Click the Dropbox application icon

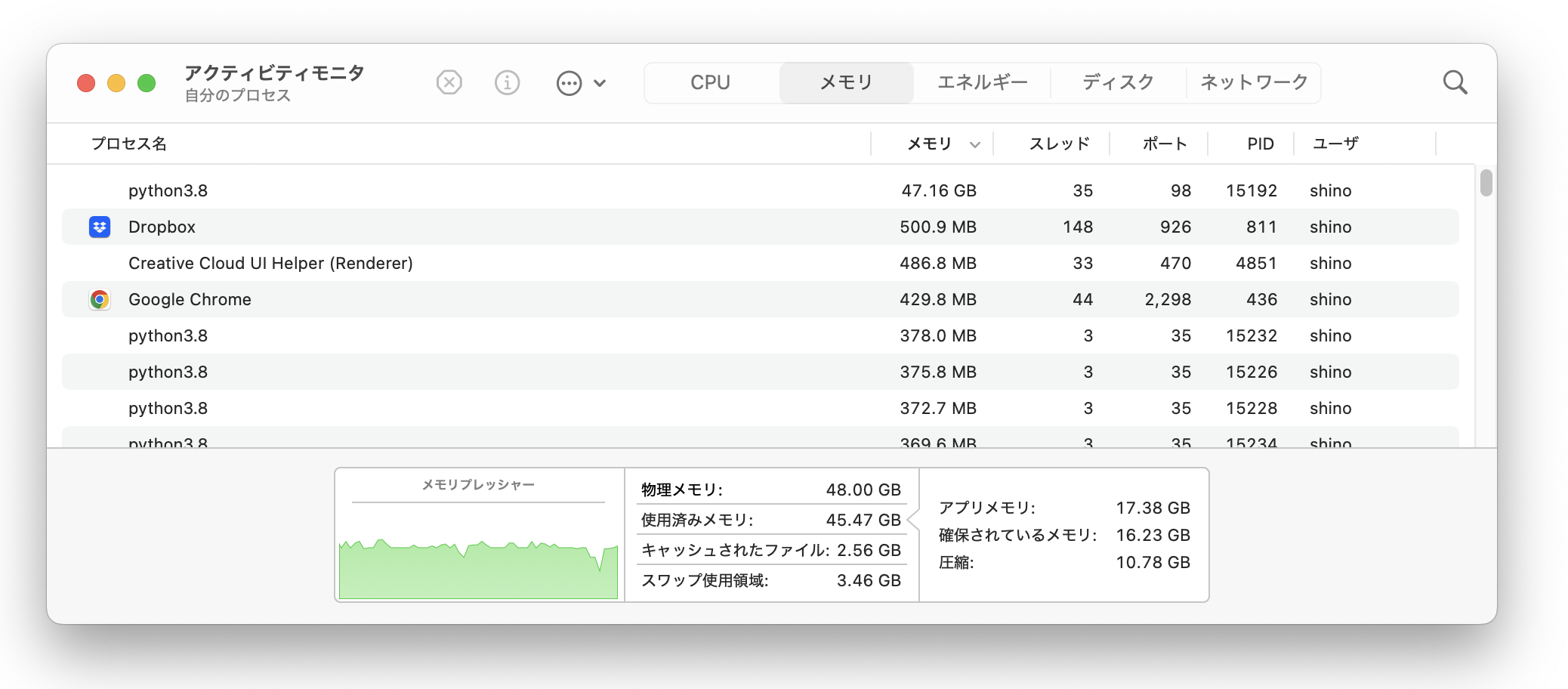click(x=99, y=227)
